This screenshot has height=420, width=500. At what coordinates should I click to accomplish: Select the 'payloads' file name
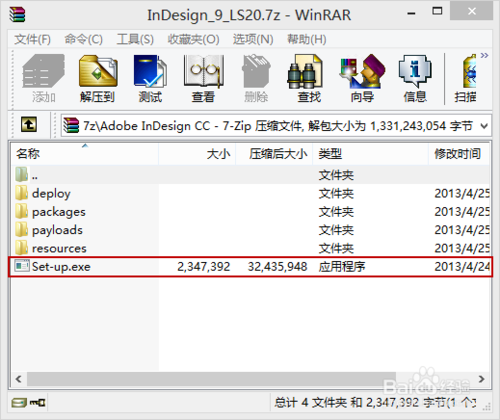click(57, 230)
